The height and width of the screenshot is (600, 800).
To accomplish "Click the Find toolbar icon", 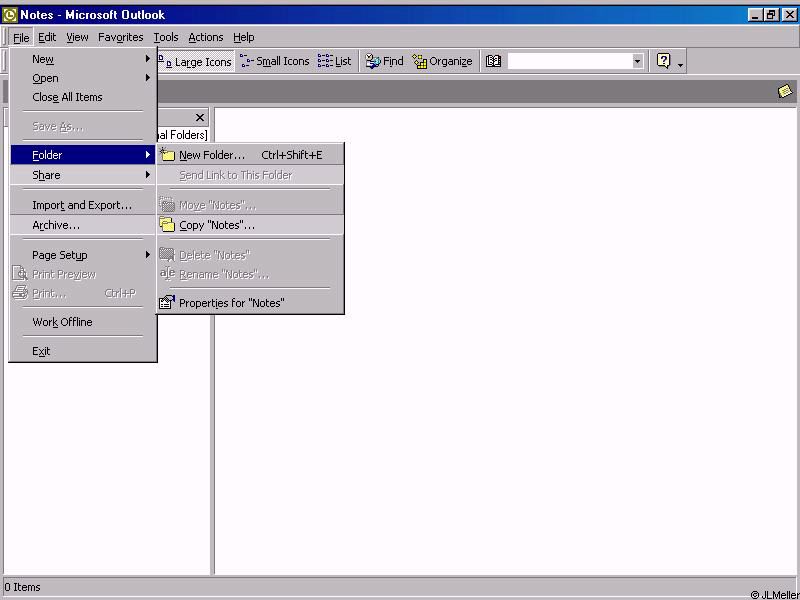I will pos(373,61).
